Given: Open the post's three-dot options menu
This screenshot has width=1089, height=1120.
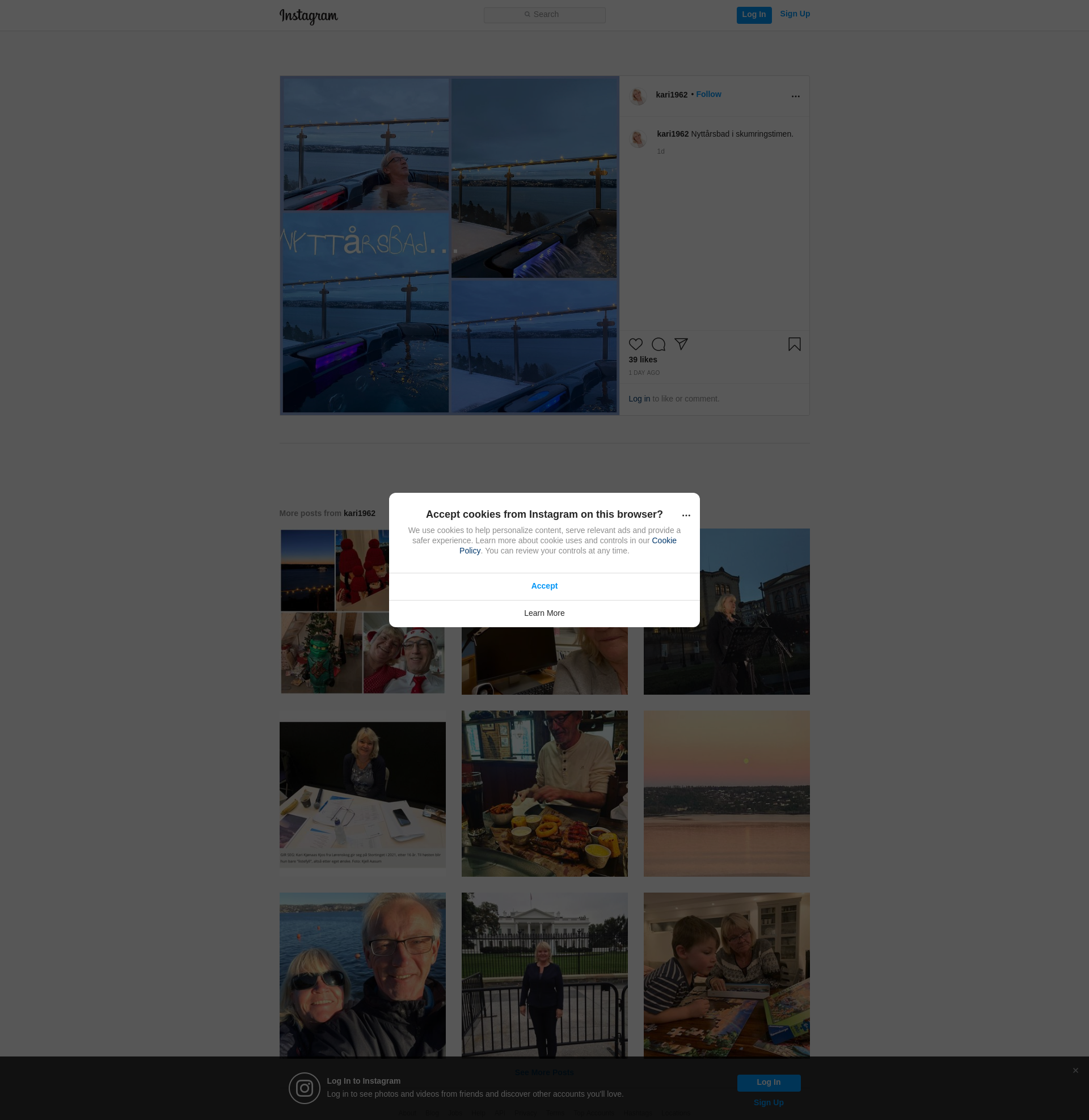Looking at the screenshot, I should (795, 96).
